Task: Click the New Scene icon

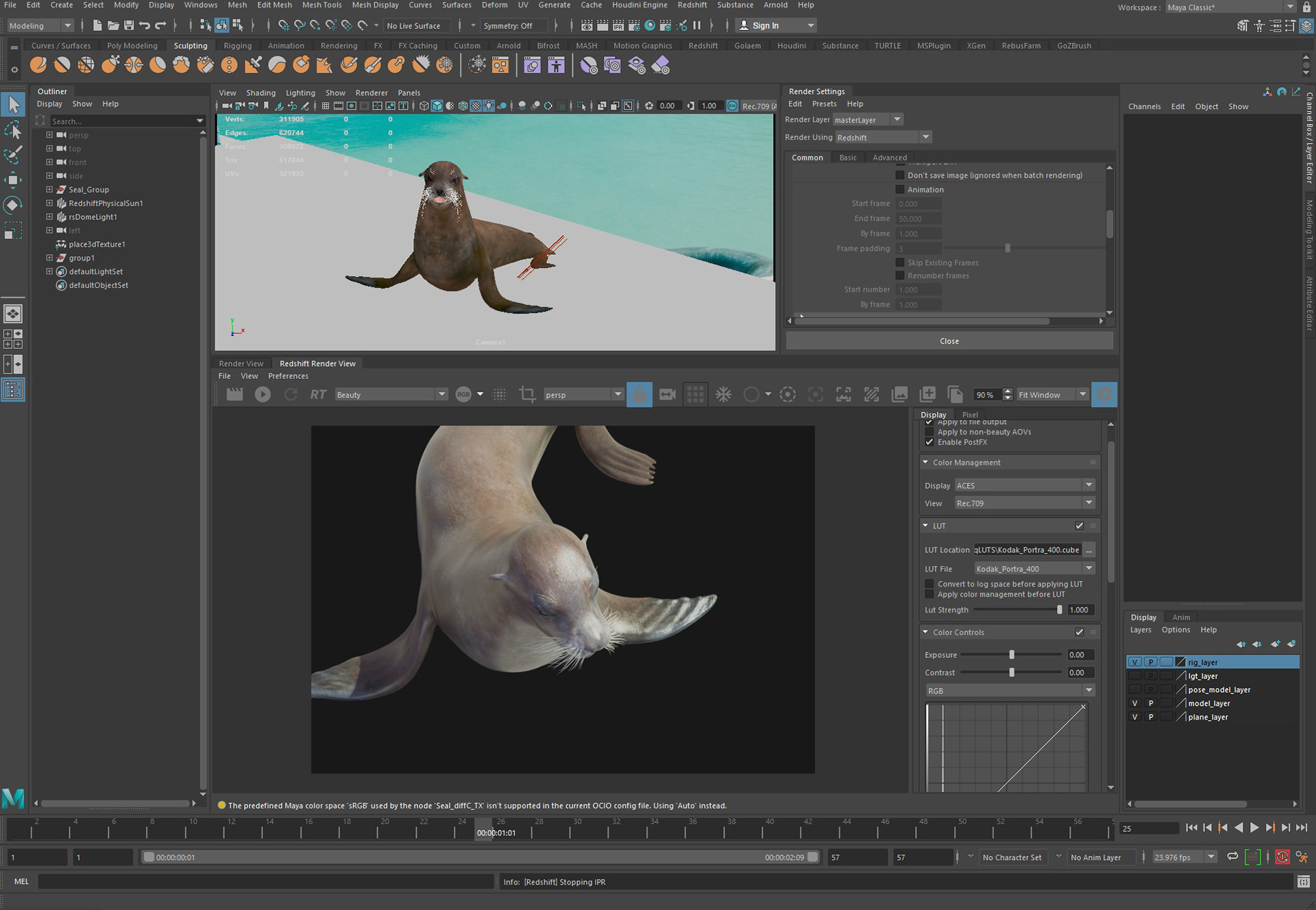Action: [x=97, y=25]
